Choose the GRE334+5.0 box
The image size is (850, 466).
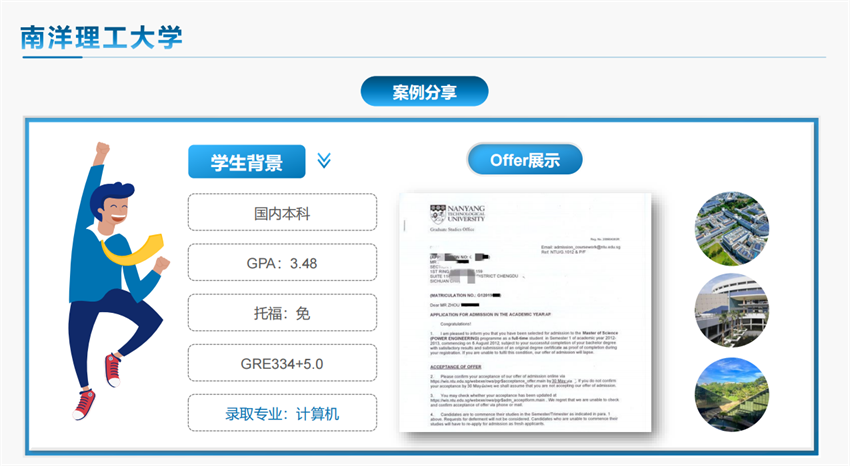[x=282, y=363]
